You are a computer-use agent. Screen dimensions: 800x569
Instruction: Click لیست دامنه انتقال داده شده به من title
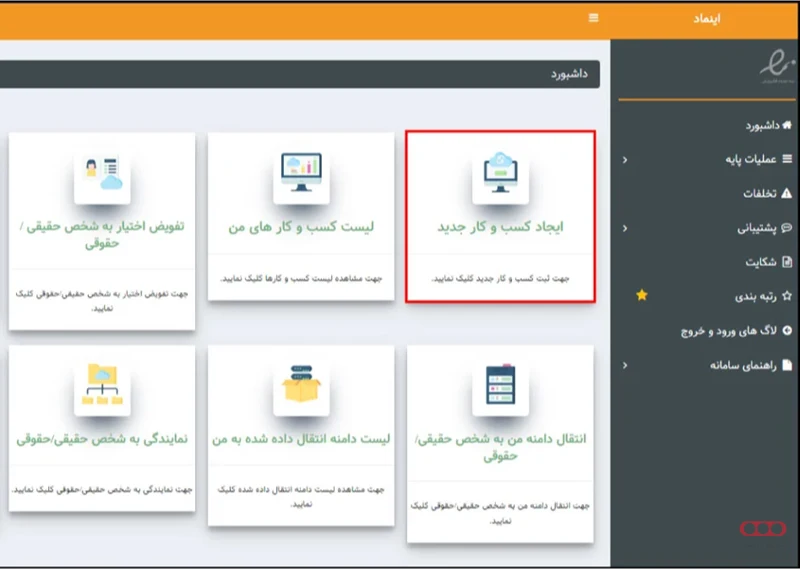tap(301, 439)
